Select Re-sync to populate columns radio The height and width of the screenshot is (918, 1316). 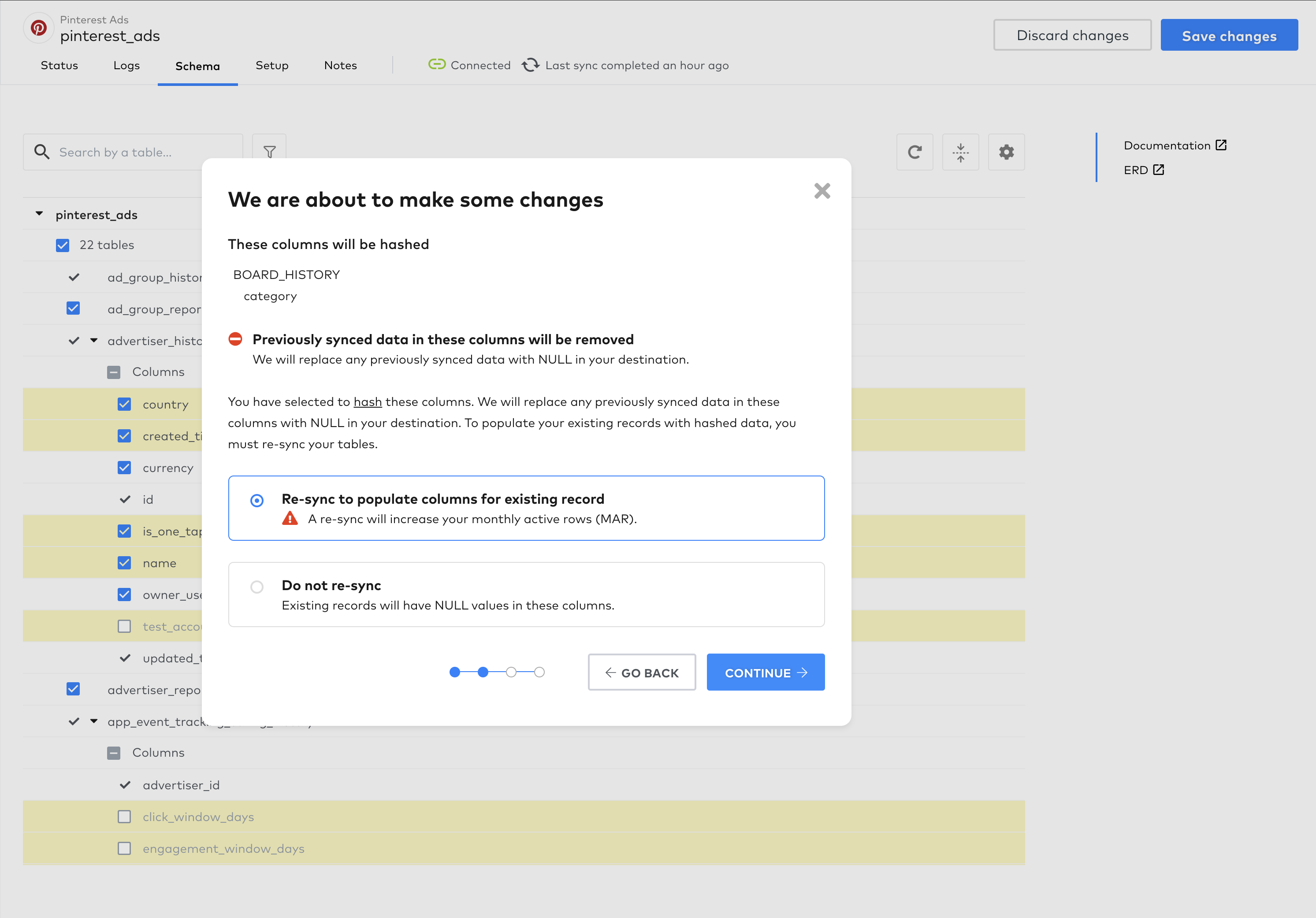point(257,501)
